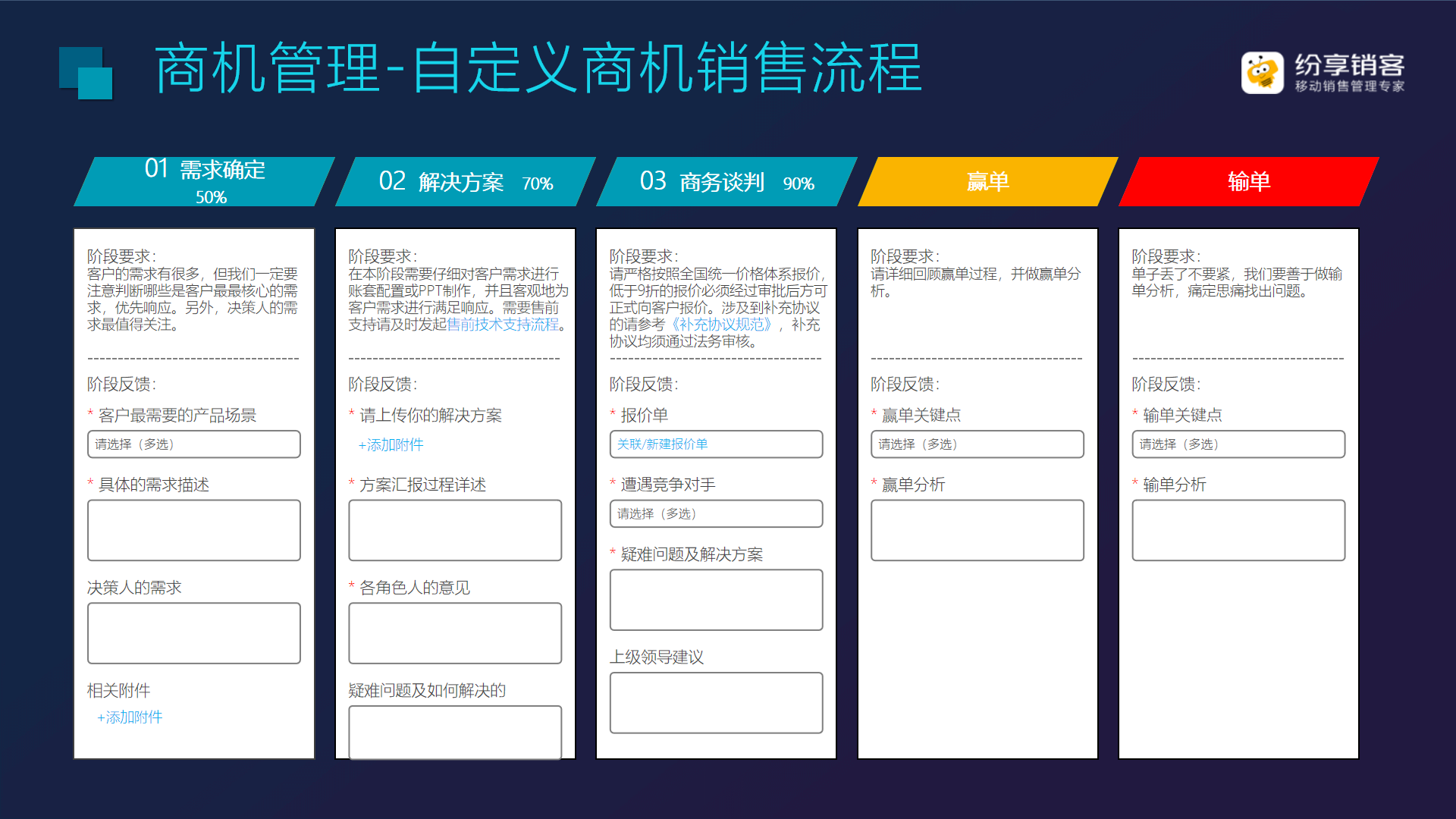The width and height of the screenshot is (1456, 819).
Task: Open the 遭遇竞争对手 multi-select dropdown
Action: (716, 514)
